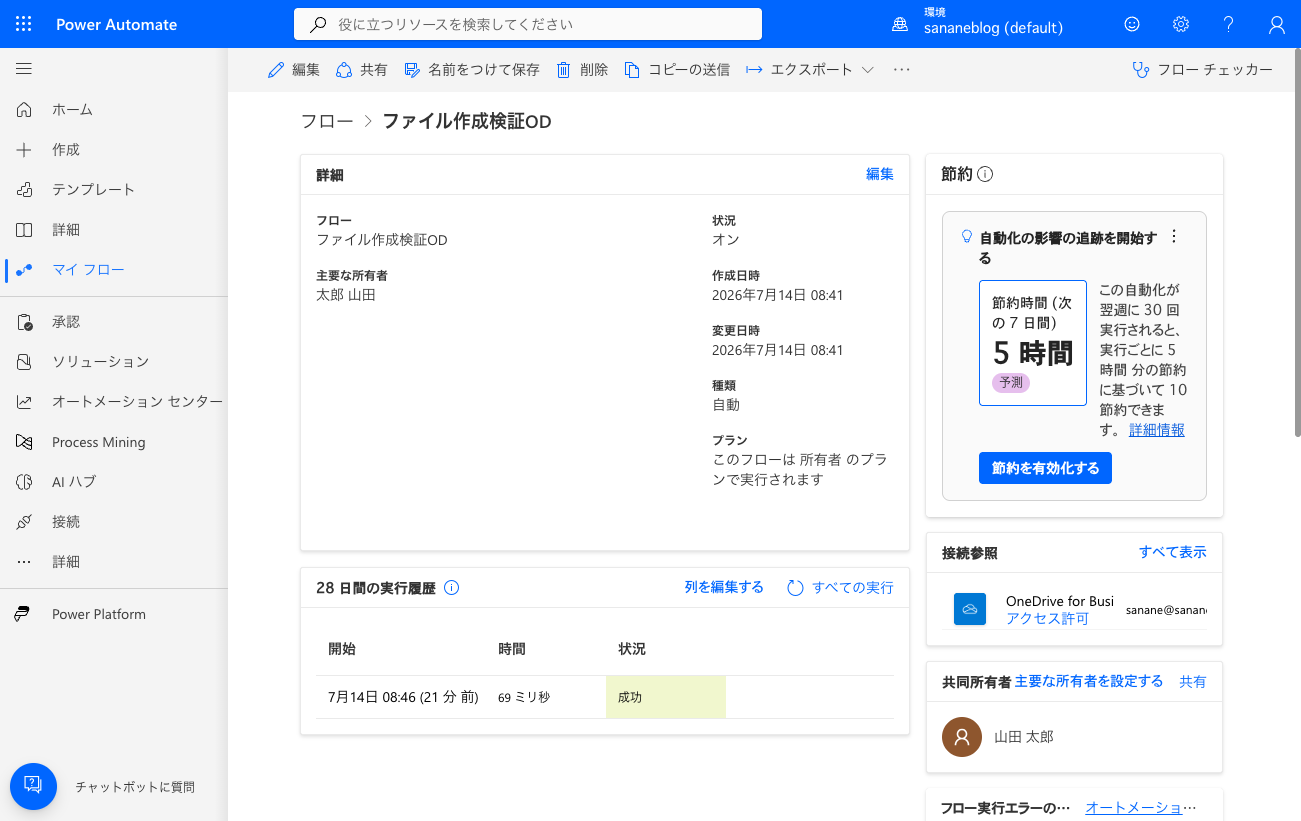Click the 開始 column header

coord(342,649)
